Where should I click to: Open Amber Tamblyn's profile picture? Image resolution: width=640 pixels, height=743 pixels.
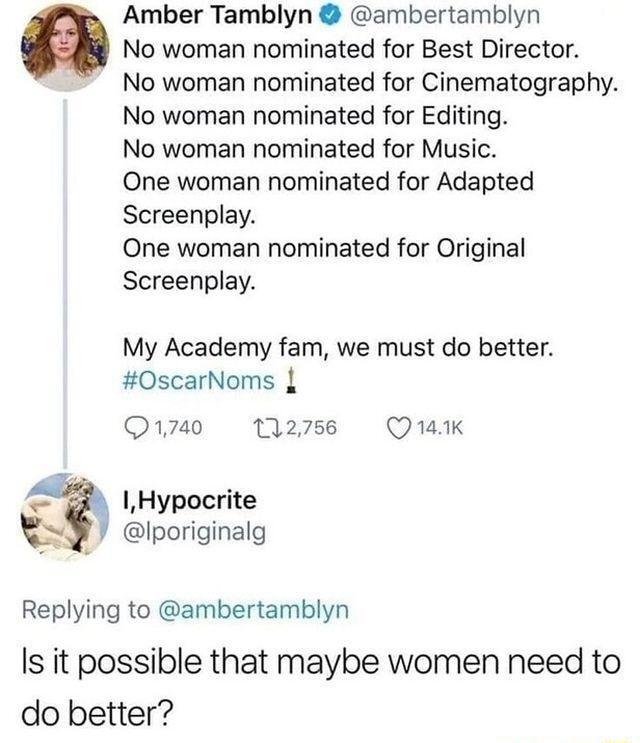click(65, 43)
